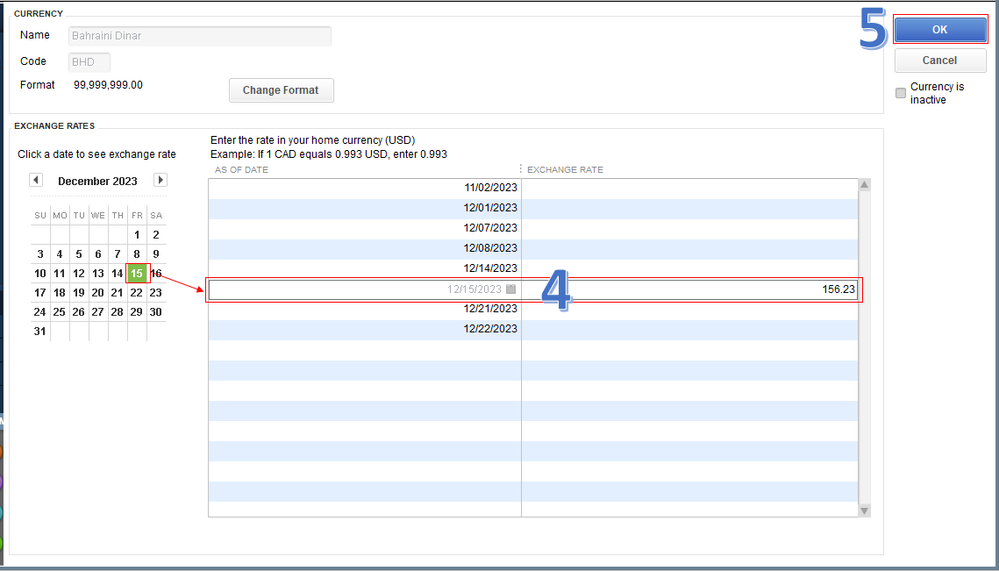This screenshot has width=999, height=571.
Task: Select December 26 in the calendar
Action: pyautogui.click(x=79, y=312)
